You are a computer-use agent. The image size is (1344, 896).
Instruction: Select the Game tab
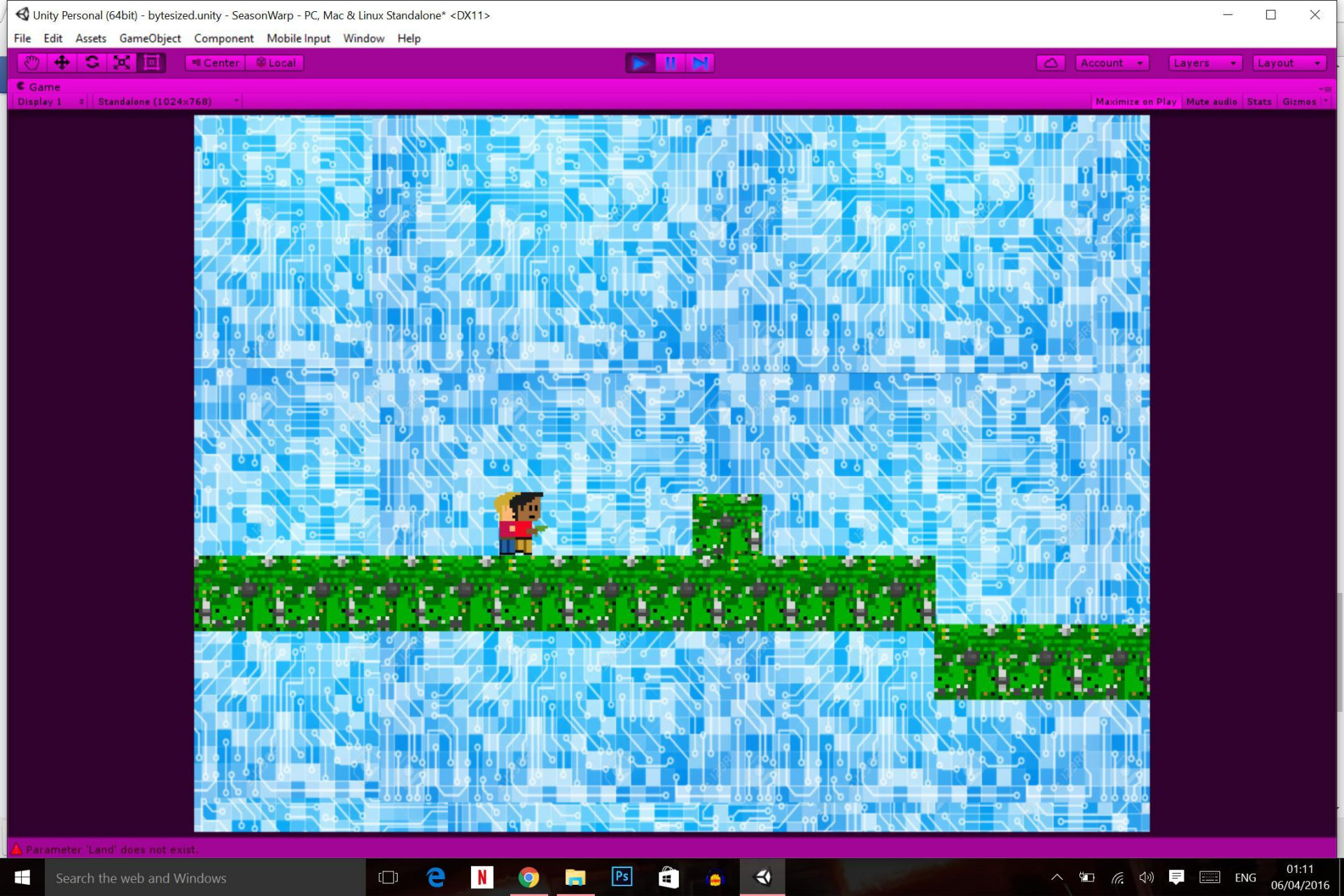[38, 87]
